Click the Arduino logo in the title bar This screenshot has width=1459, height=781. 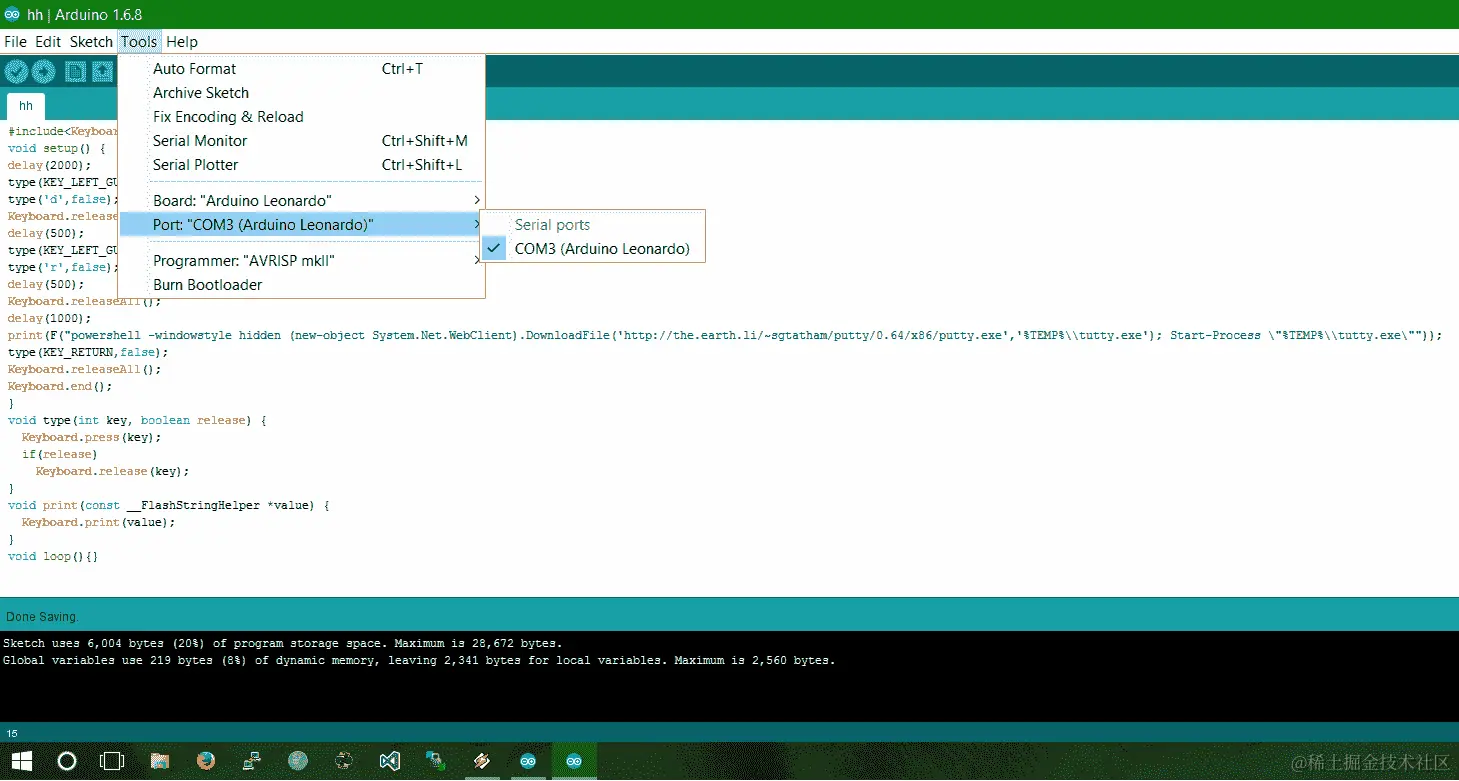point(12,14)
